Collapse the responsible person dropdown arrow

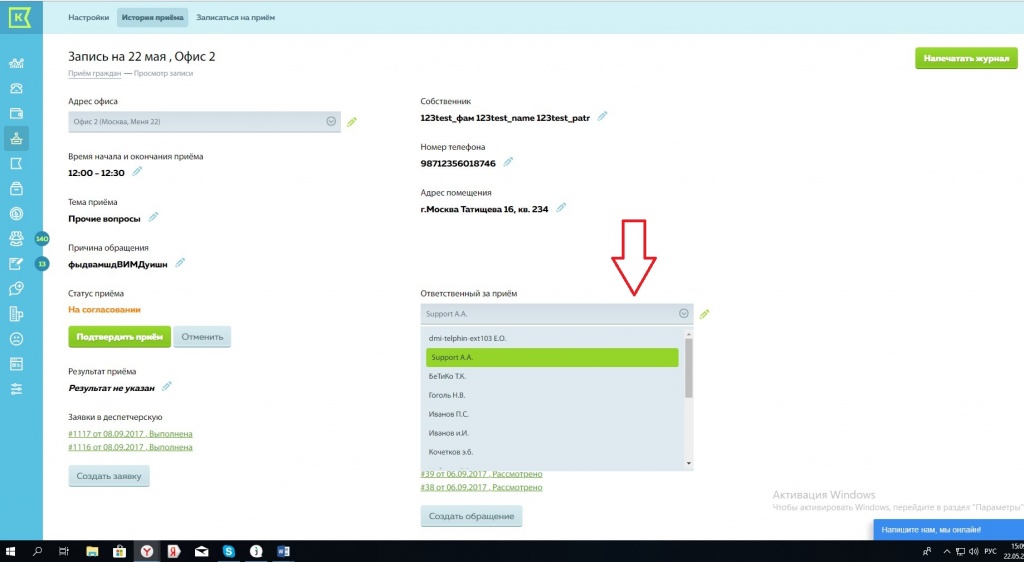[684, 313]
